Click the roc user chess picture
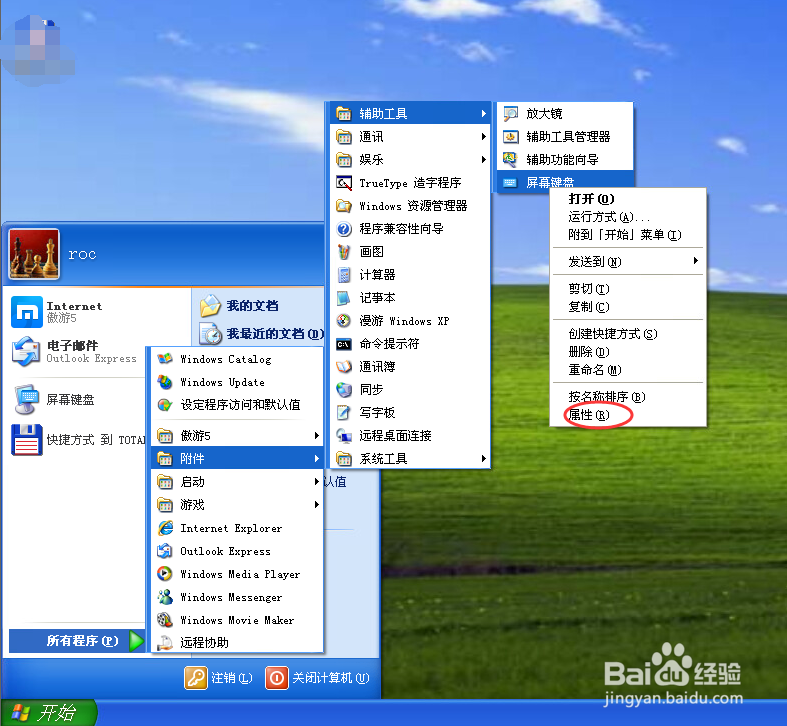Image resolution: width=787 pixels, height=726 pixels. pyautogui.click(x=34, y=254)
